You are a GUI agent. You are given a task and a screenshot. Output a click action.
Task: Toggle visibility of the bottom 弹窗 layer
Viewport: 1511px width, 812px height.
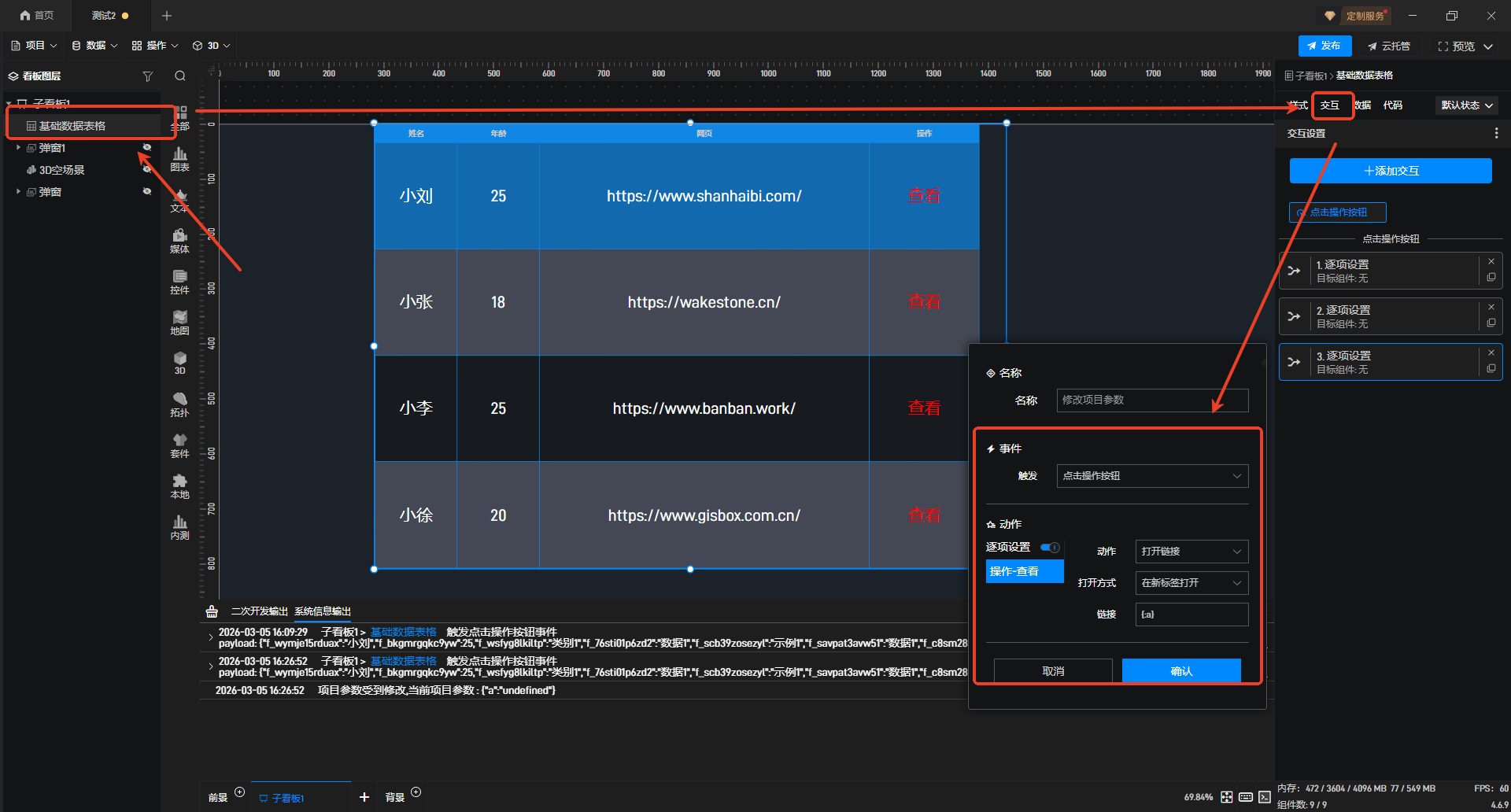pyautogui.click(x=146, y=192)
